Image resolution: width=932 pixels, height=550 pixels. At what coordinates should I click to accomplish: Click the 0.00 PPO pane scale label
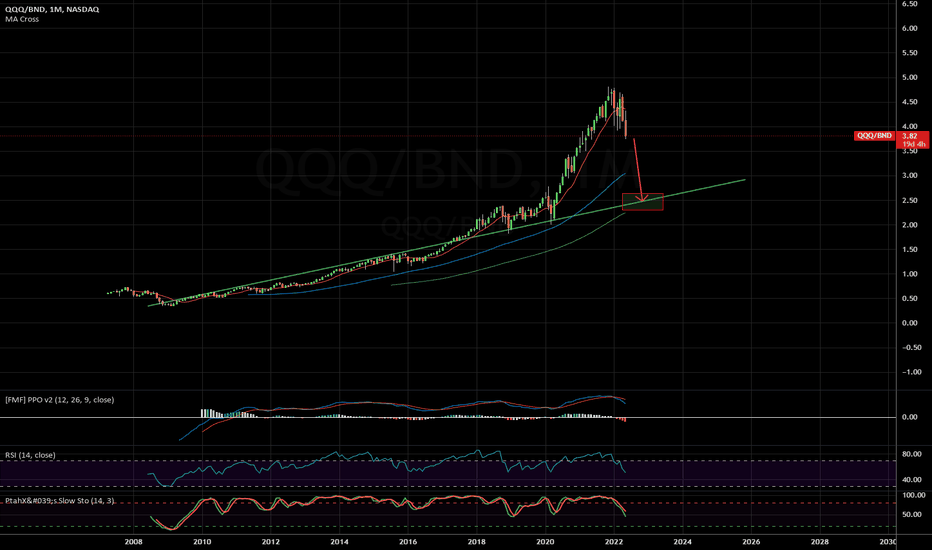[909, 417]
